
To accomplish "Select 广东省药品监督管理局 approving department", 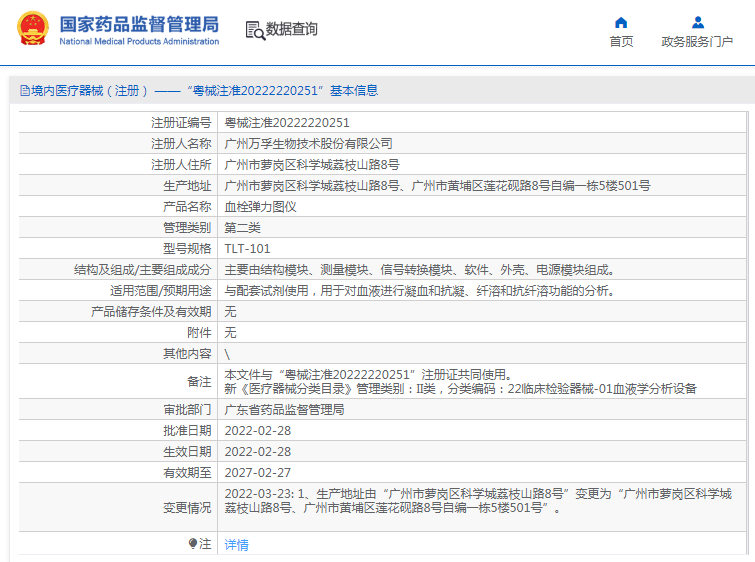I will 285,410.
